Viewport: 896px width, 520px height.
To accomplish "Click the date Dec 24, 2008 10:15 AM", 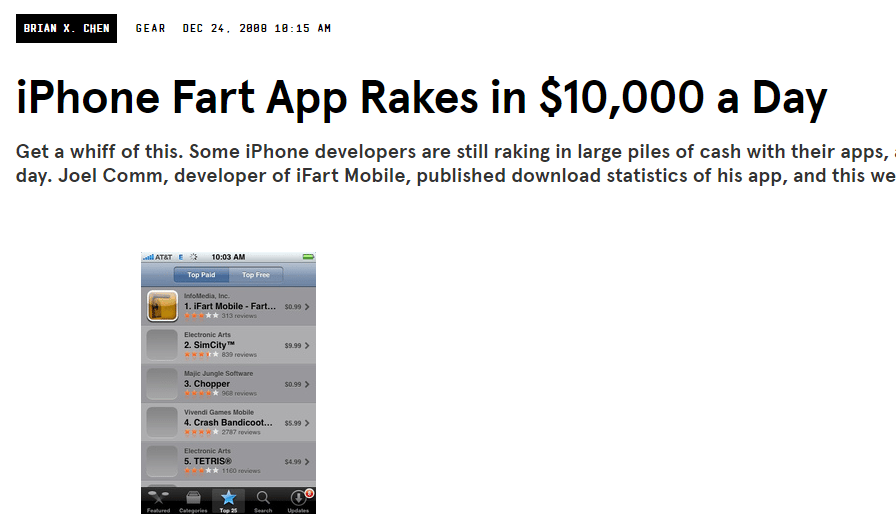I will tap(257, 29).
